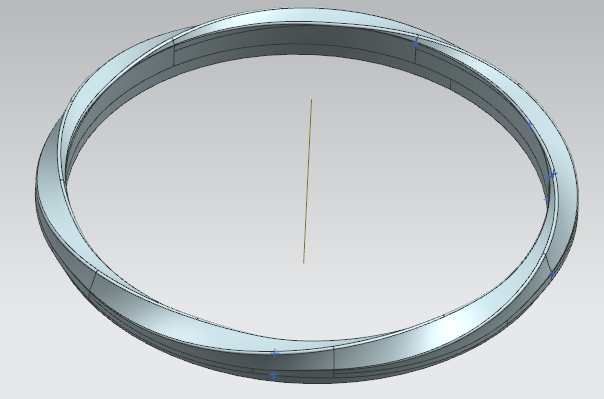The width and height of the screenshot is (604, 399).
Task: Select the vertical seam edge on upper-left inner face
Action: click(174, 54)
